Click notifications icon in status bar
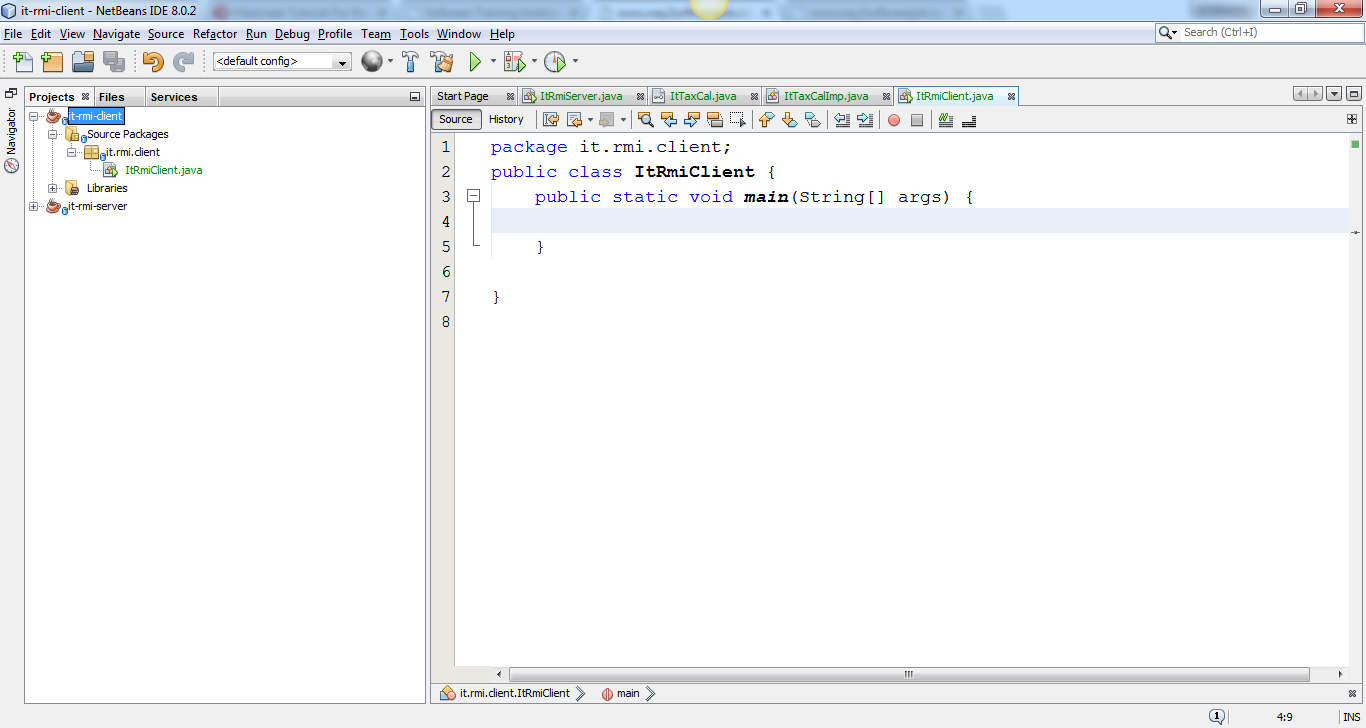 point(1217,716)
